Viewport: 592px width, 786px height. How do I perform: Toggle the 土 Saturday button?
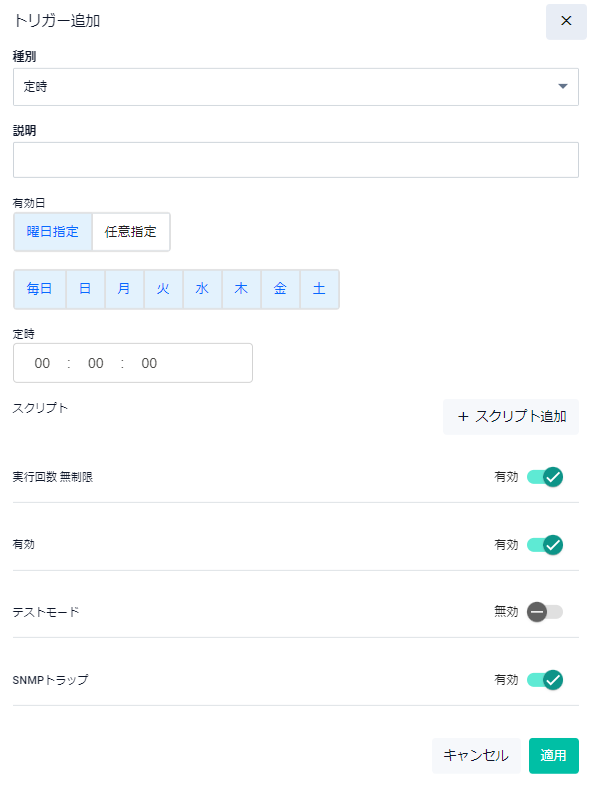click(x=319, y=289)
